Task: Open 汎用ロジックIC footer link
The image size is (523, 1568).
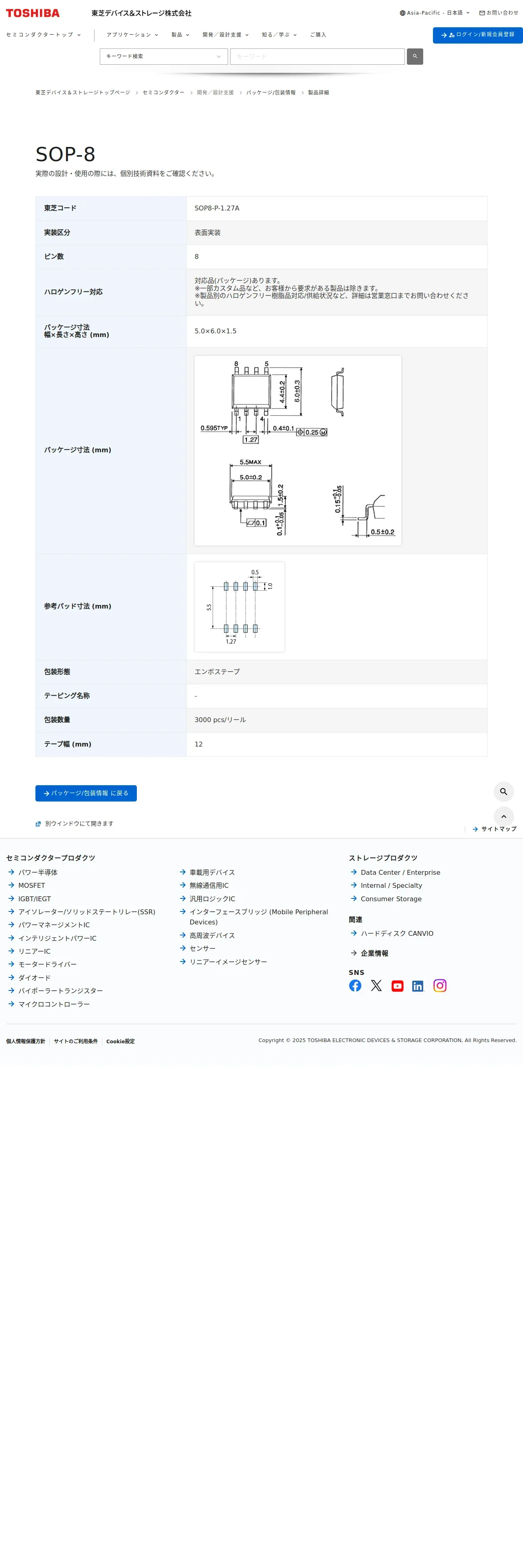Action: (212, 899)
